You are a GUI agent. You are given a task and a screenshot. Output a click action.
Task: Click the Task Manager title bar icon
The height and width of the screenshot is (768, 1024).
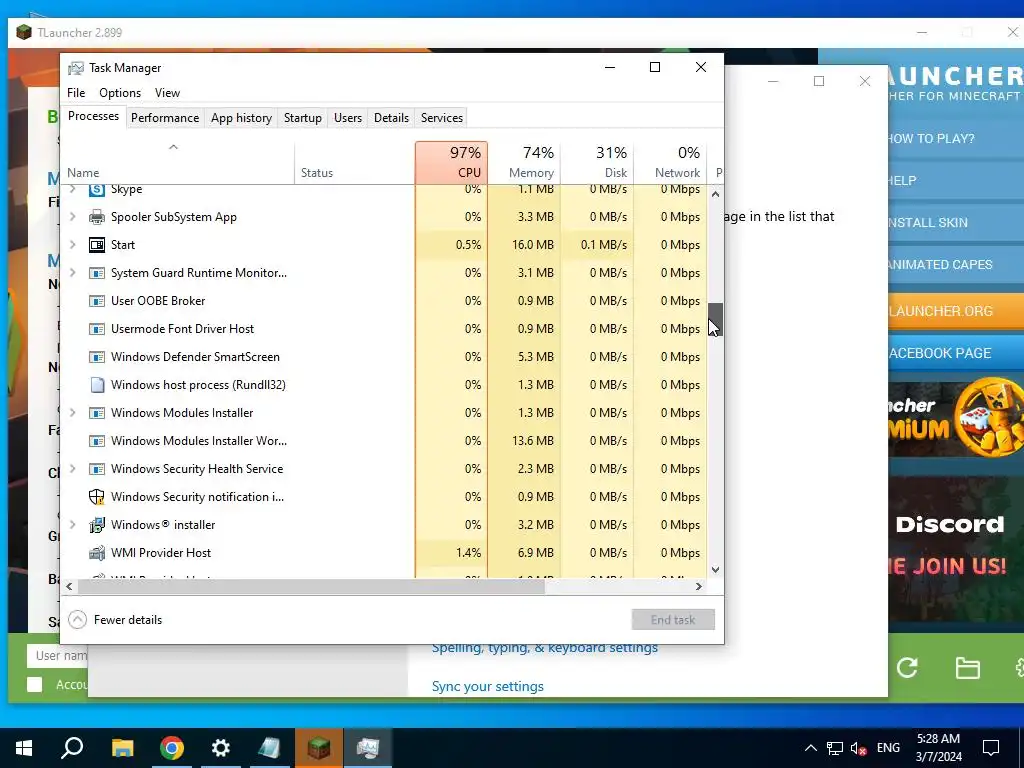coord(76,68)
